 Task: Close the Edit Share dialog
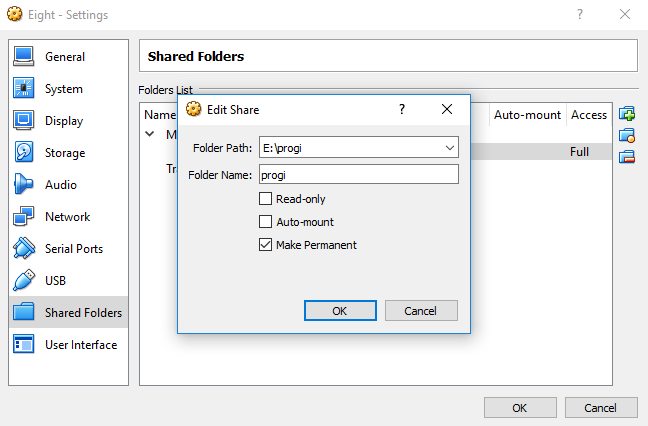(447, 109)
